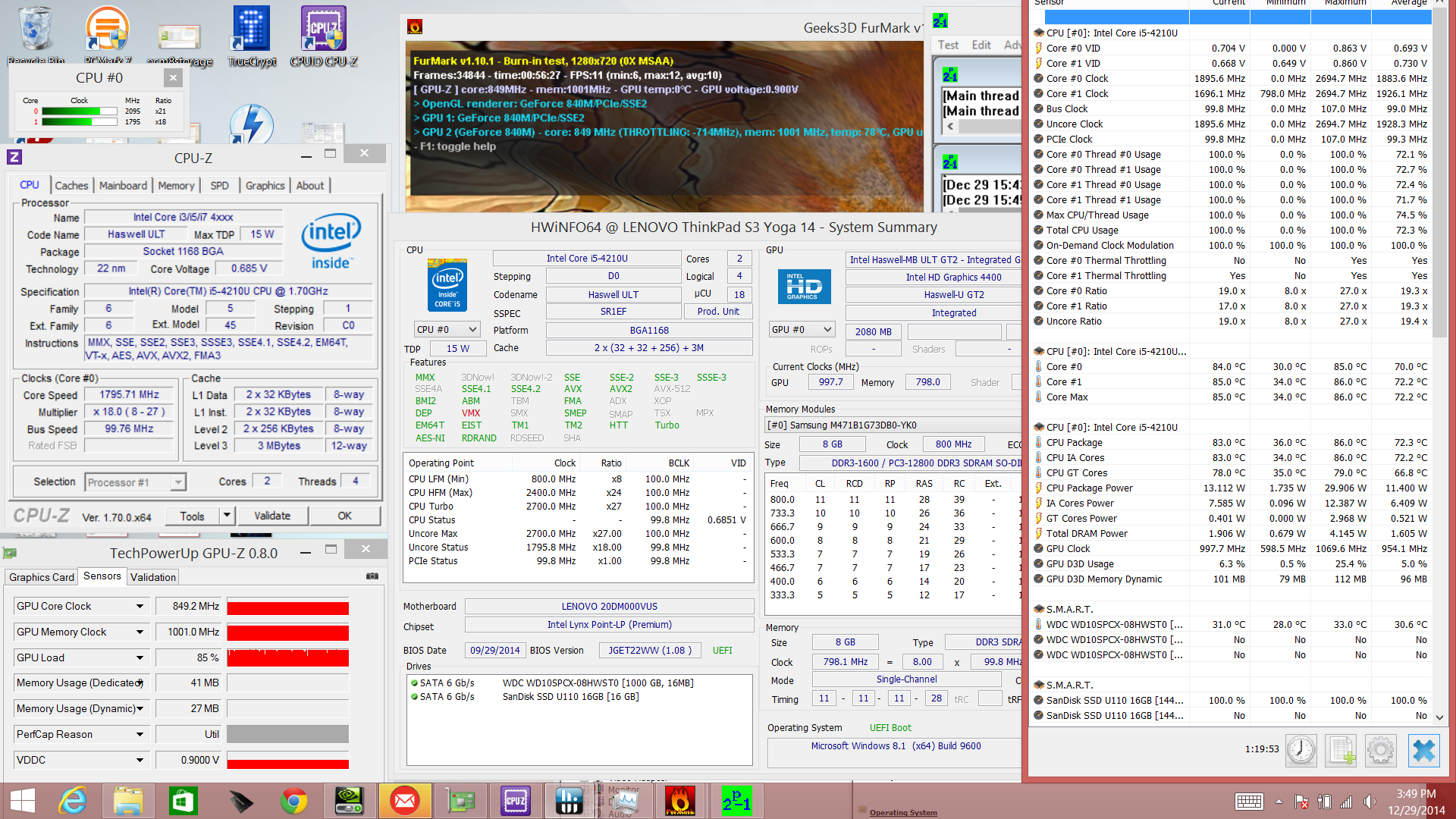Open the Test menu in Prime95

pos(948,45)
